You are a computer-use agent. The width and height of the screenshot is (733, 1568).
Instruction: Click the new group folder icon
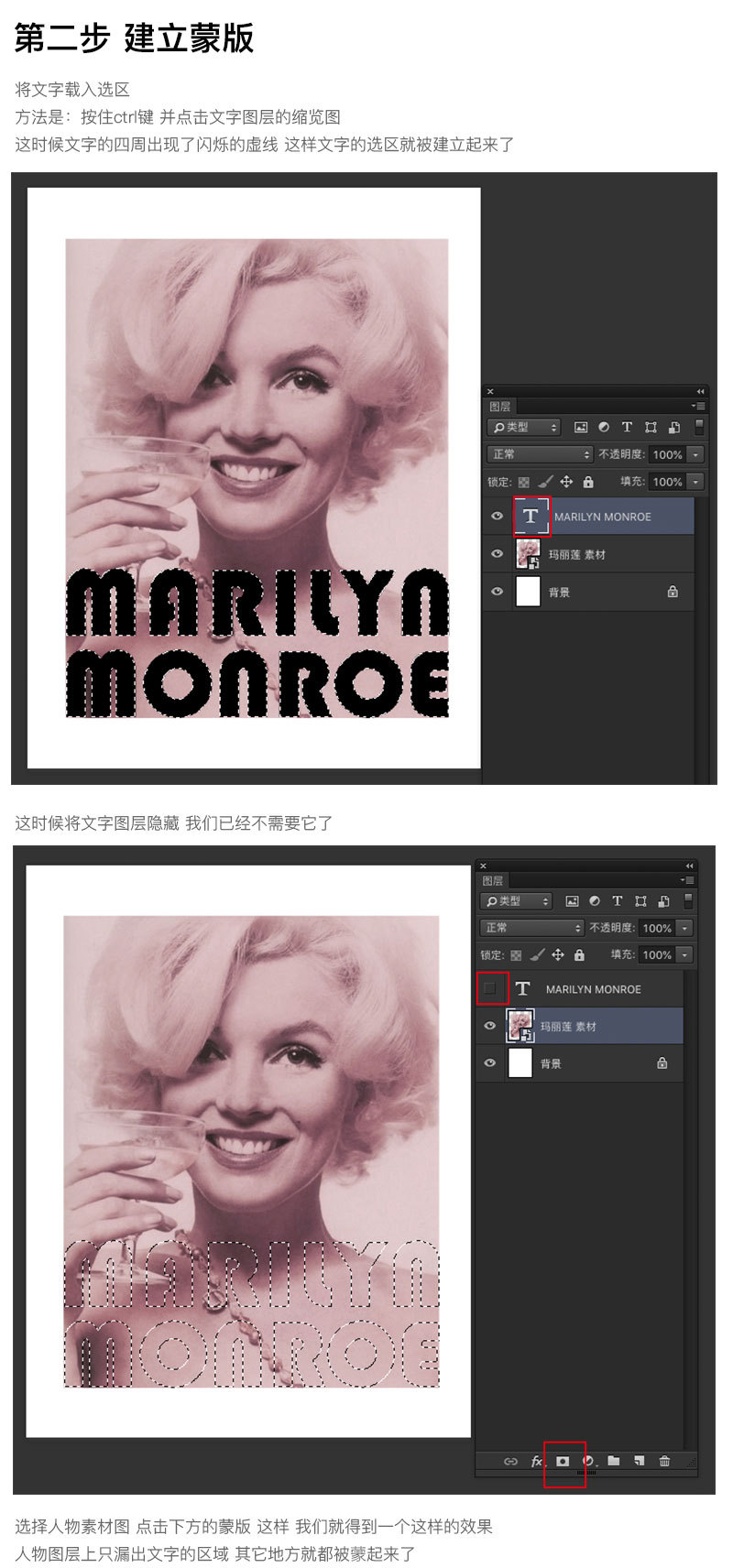click(614, 1461)
